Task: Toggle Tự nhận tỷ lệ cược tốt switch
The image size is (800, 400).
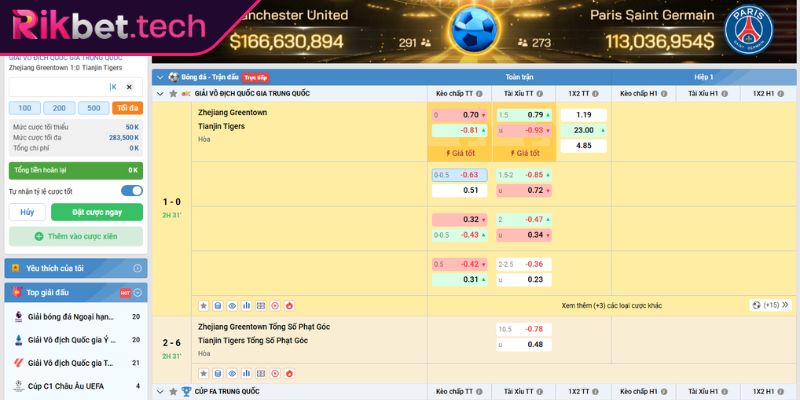Action: 131,191
